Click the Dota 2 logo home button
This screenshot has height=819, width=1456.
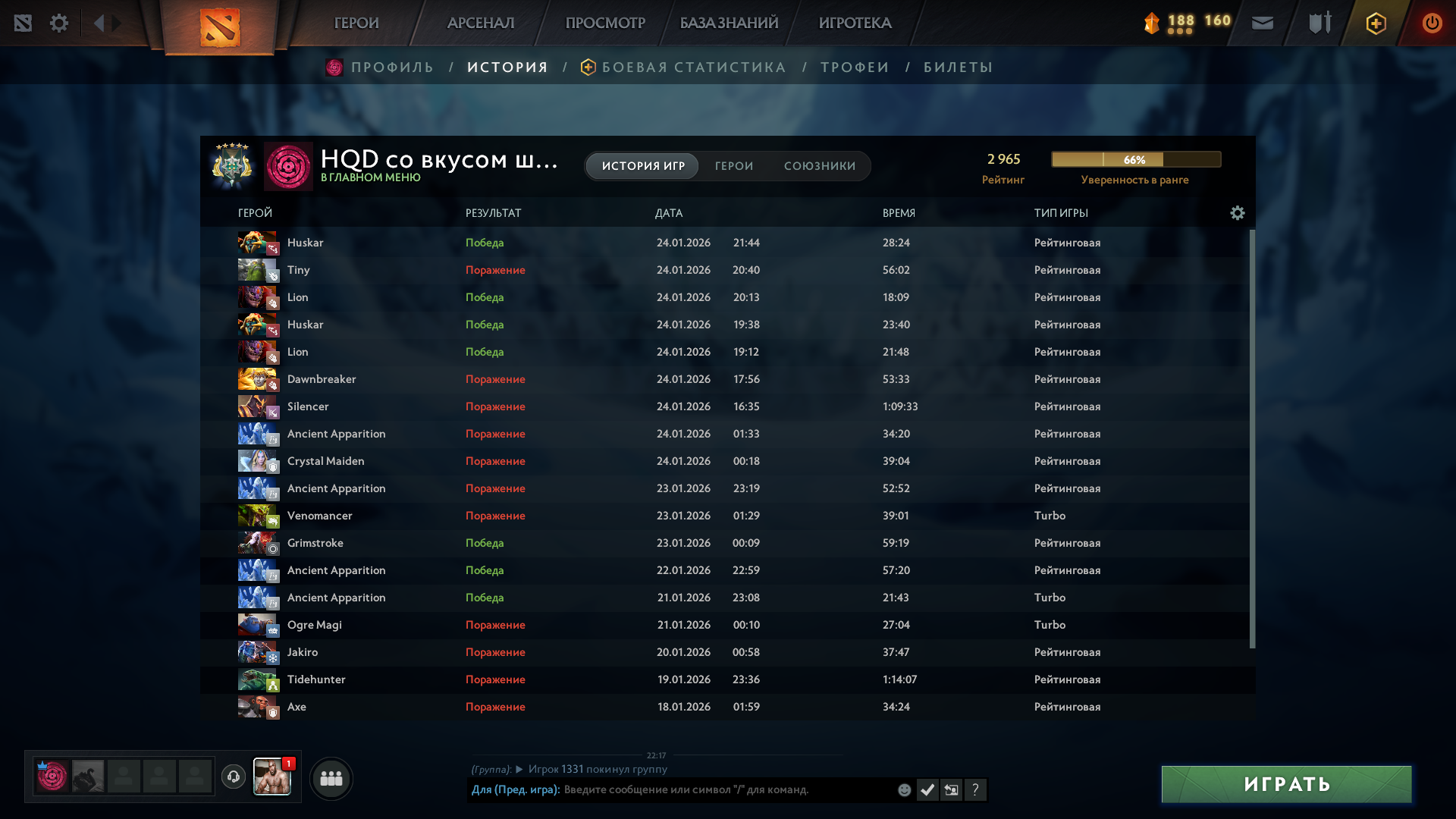pos(220,27)
